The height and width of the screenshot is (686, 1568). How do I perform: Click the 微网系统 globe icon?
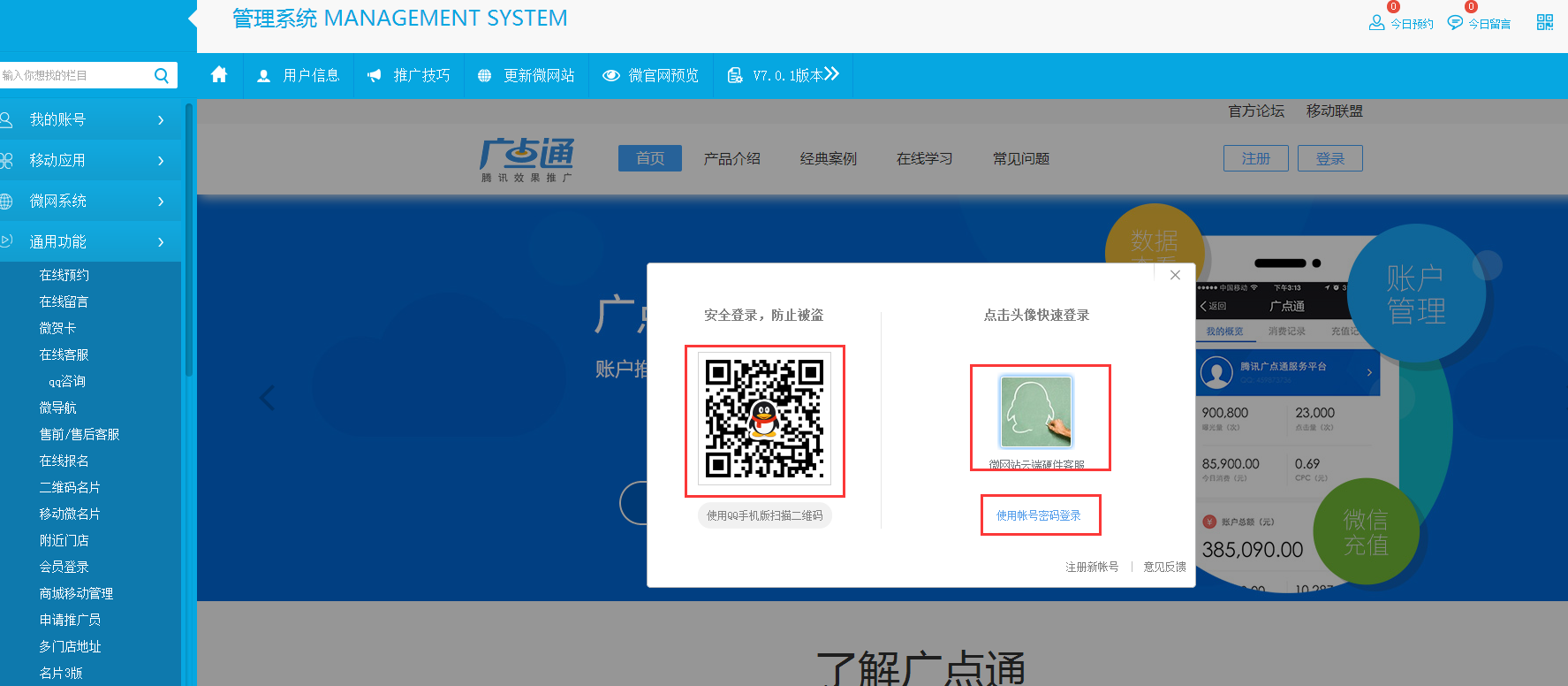click(6, 201)
